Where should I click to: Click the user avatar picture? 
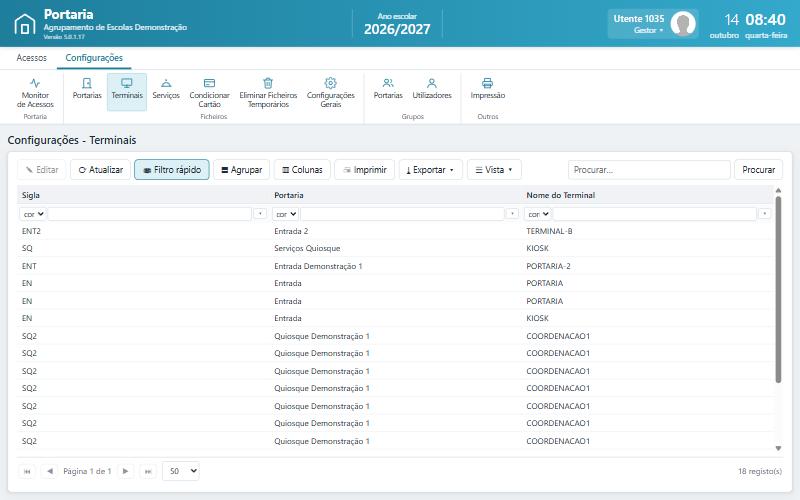(x=683, y=23)
